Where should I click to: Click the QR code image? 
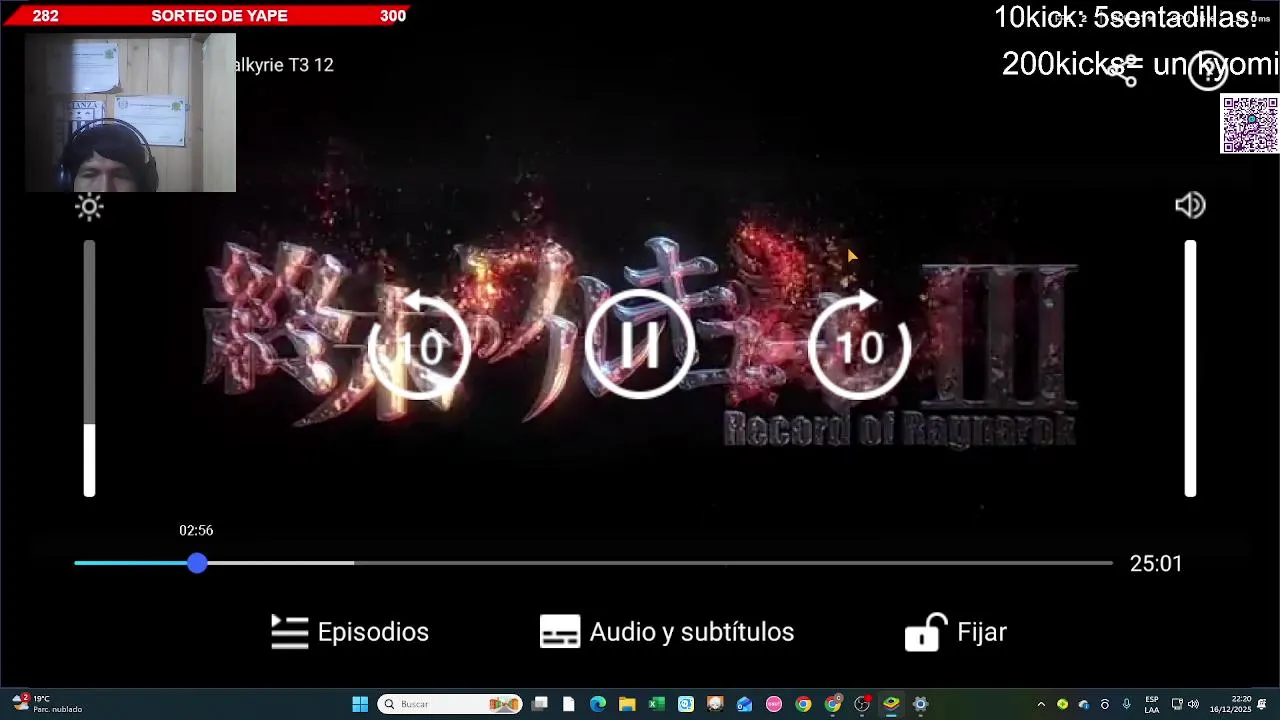[1250, 124]
